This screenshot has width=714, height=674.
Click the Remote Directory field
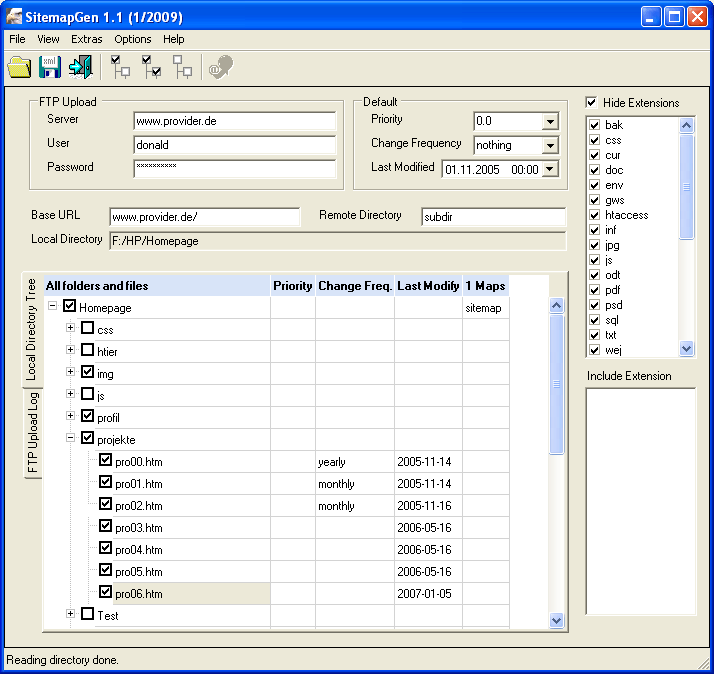pyautogui.click(x=494, y=217)
